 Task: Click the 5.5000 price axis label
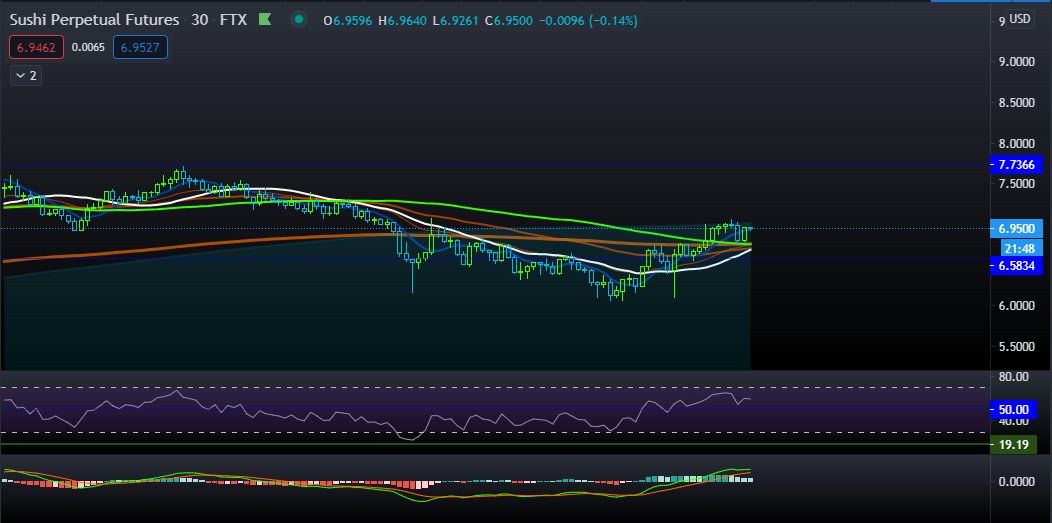[1017, 347]
